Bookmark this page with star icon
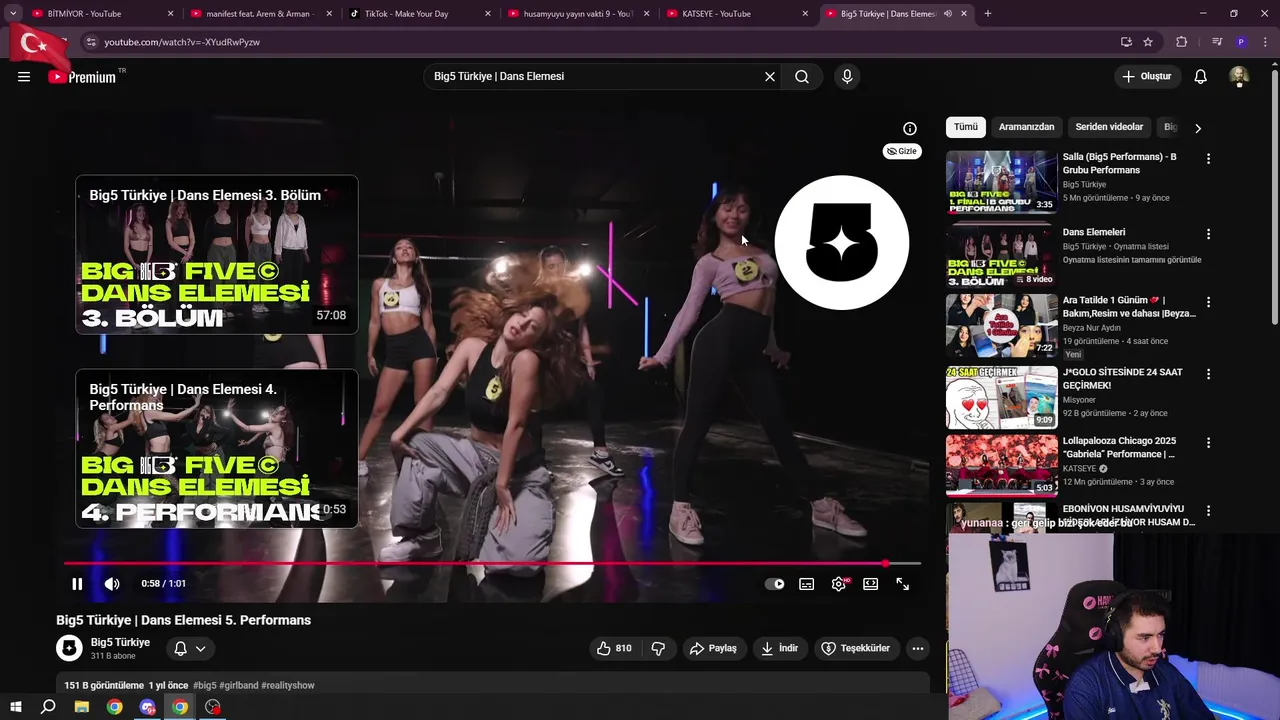 click(x=1148, y=42)
